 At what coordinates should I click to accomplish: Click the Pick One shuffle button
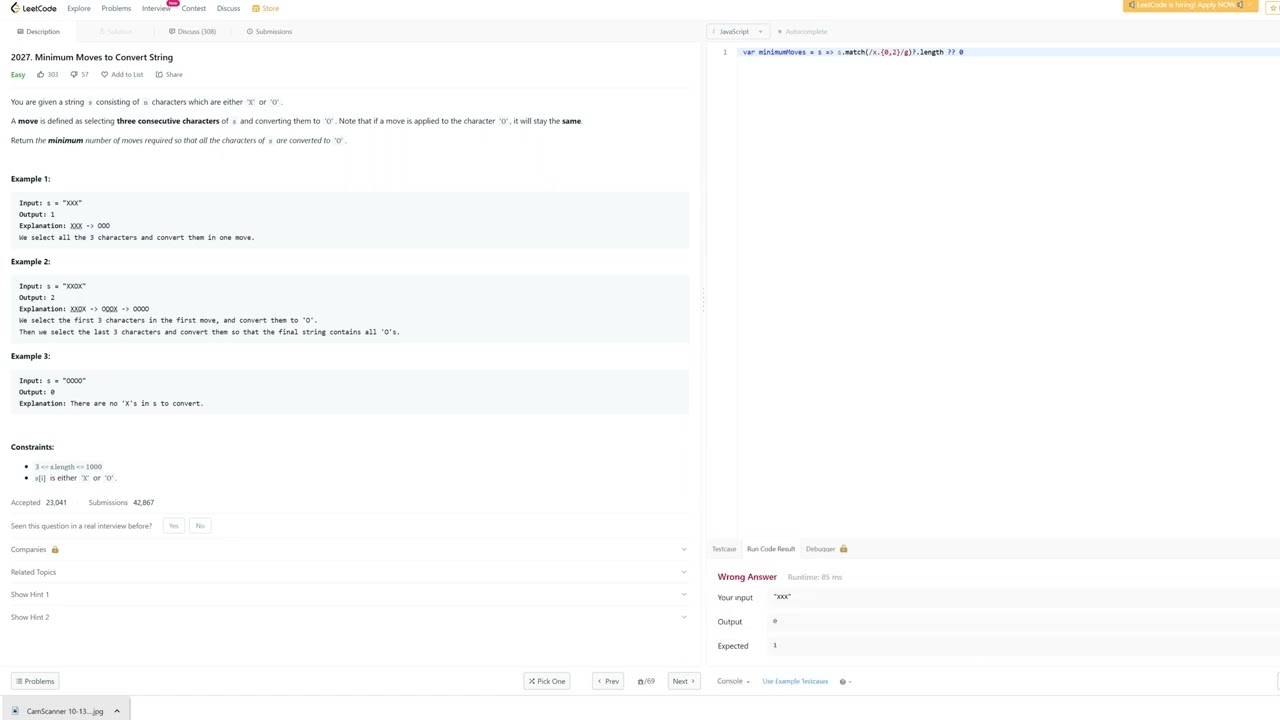click(546, 681)
